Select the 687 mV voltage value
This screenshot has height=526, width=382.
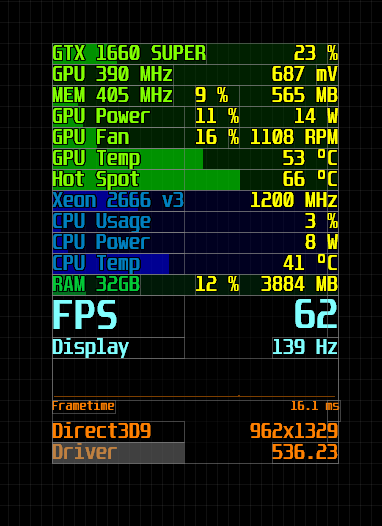[x=305, y=74]
